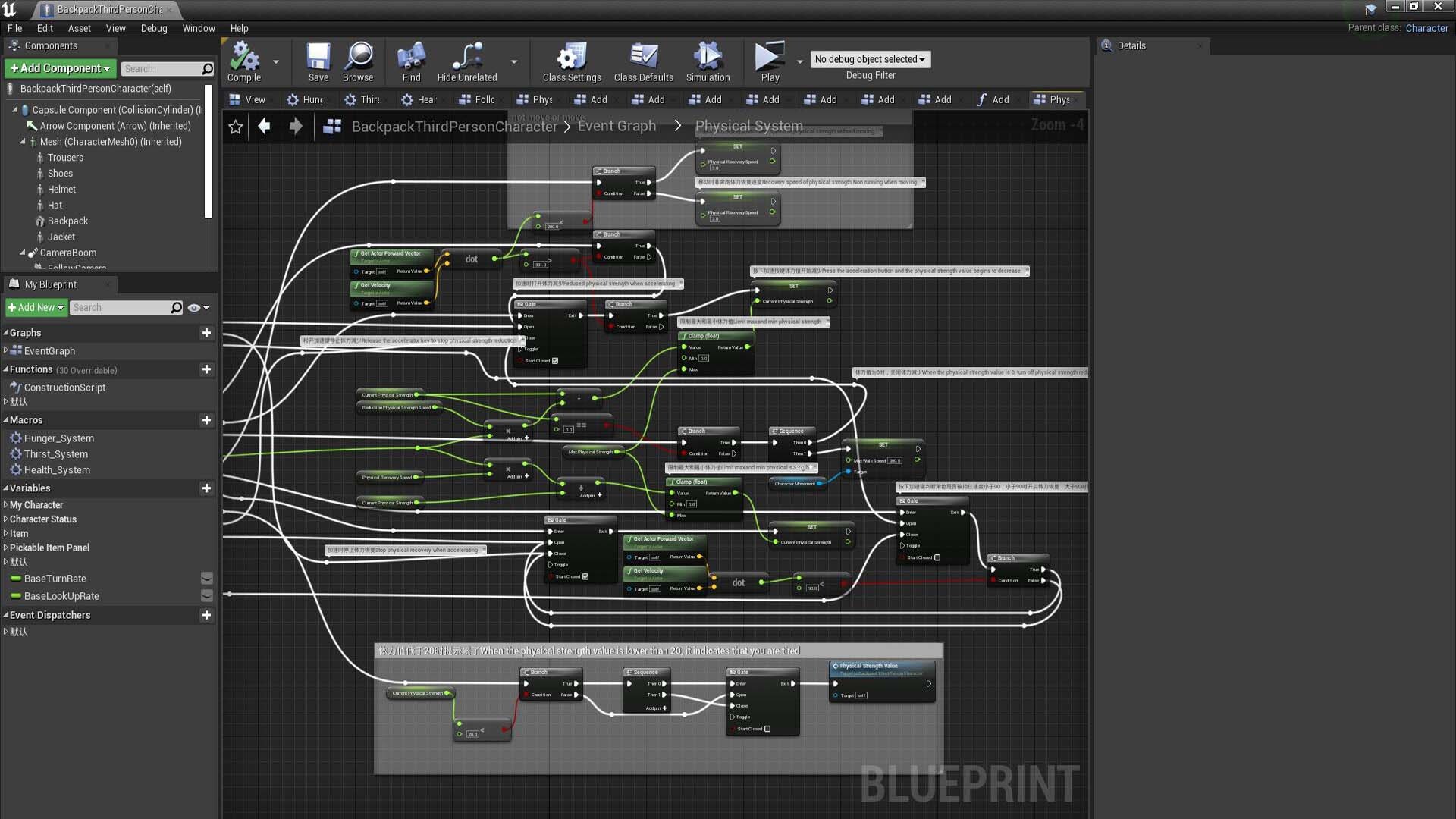Browse to this asset in Content Browser
The height and width of the screenshot is (819, 1456).
click(x=357, y=62)
